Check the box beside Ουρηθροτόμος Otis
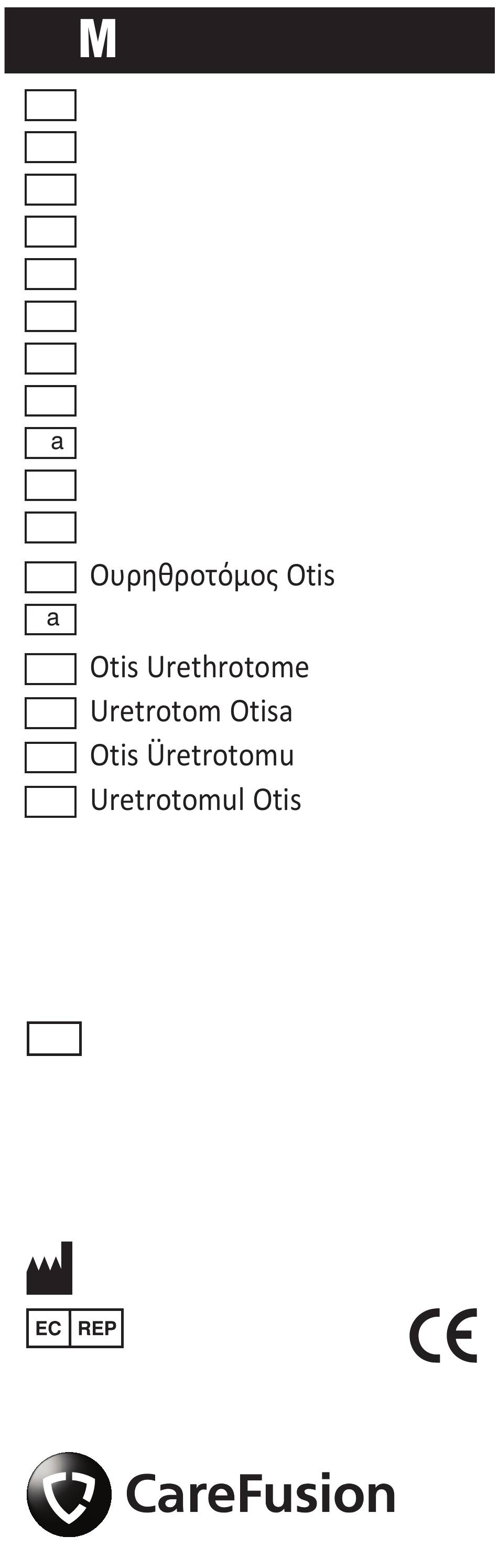This screenshot has height=1568, width=498. (x=50, y=577)
